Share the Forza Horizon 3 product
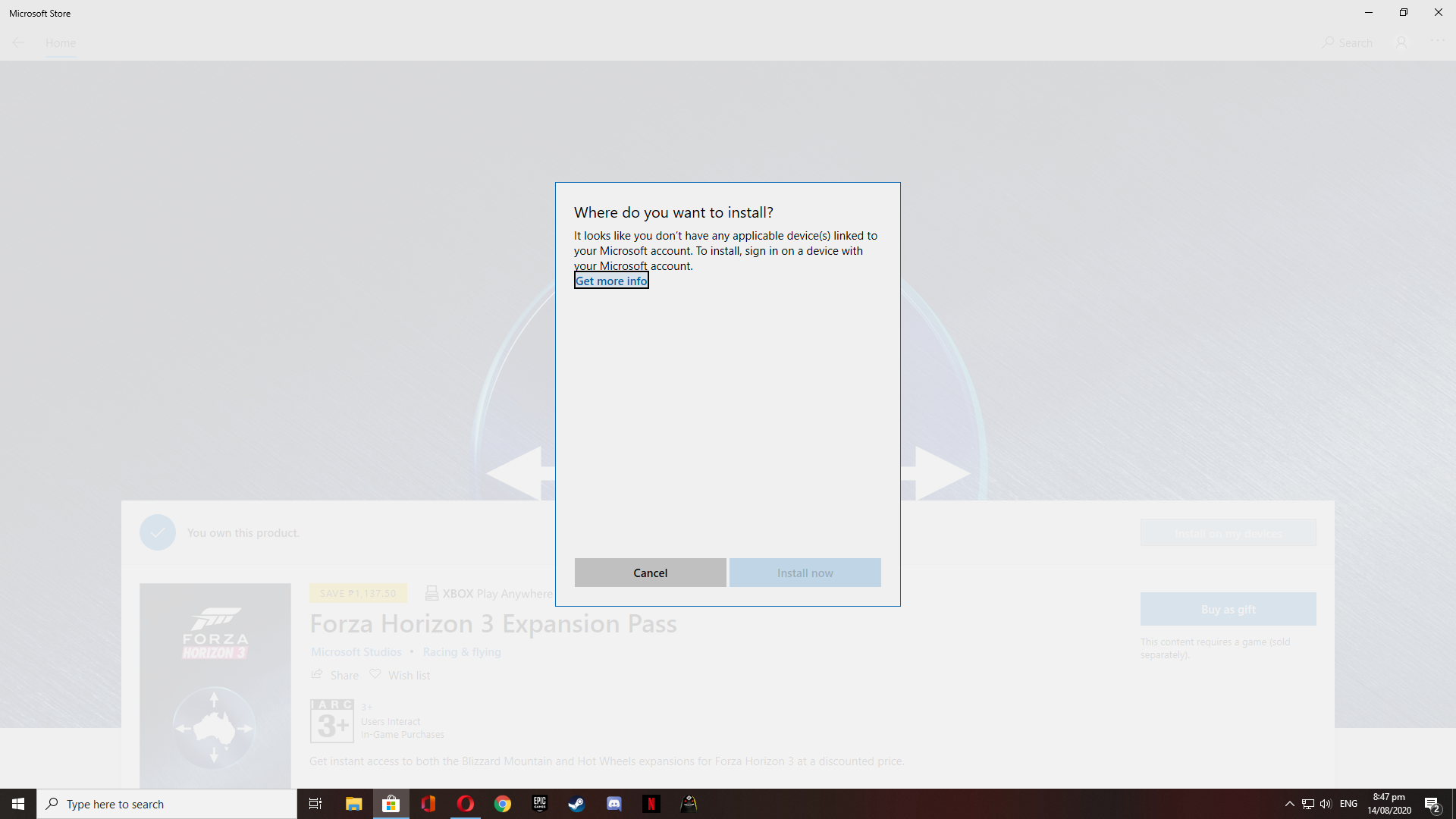 pos(334,675)
